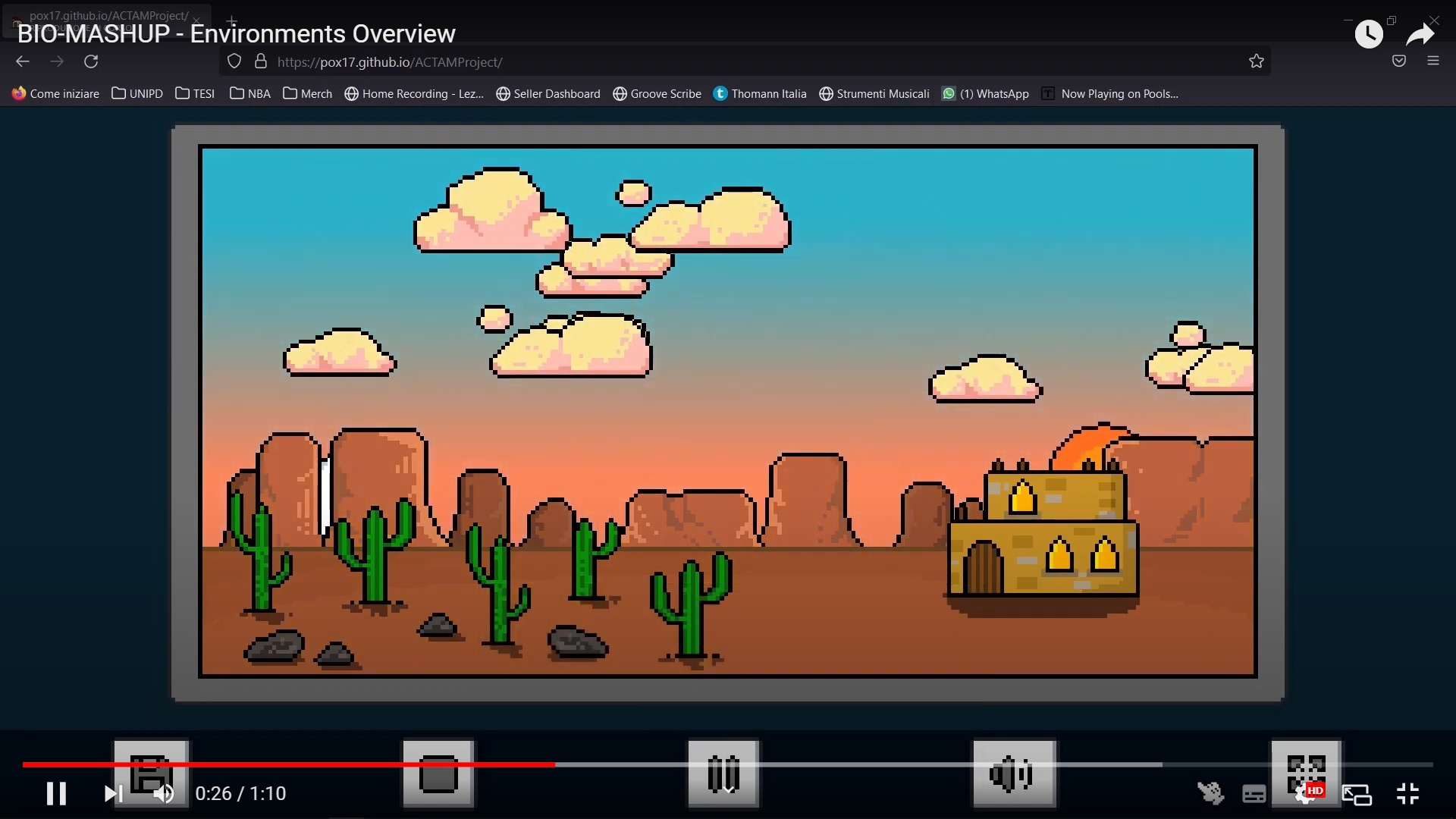The image size is (1456, 819).
Task: Open the Merch bookmarks folder
Action: point(307,93)
